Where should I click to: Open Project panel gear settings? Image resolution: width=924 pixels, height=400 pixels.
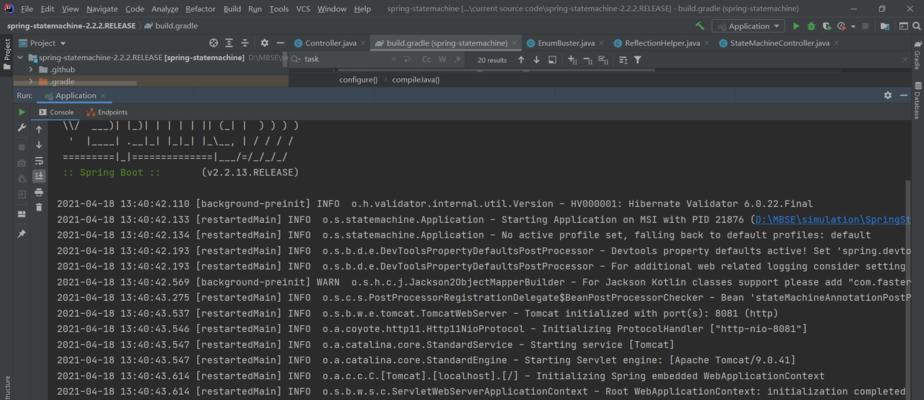[265, 43]
